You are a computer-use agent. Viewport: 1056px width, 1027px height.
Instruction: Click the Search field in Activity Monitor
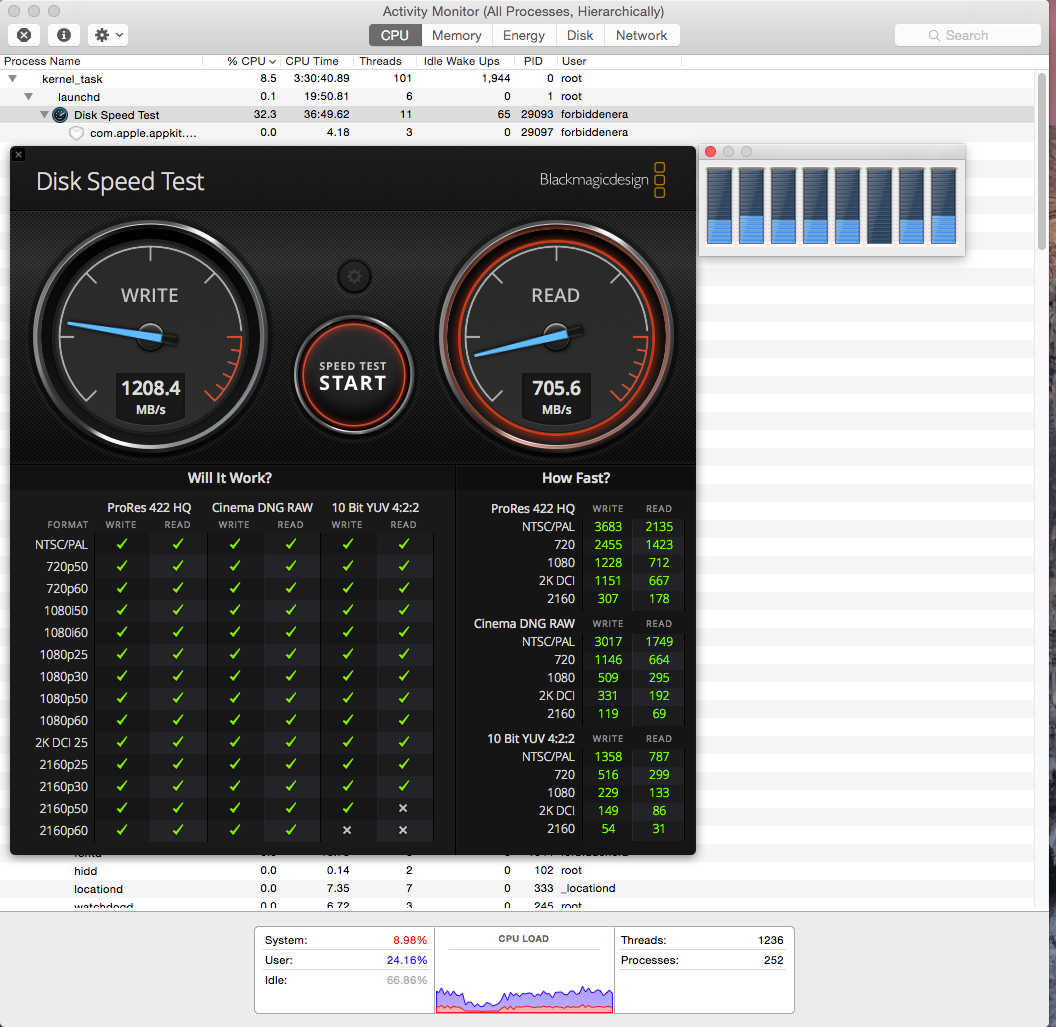pyautogui.click(x=967, y=35)
